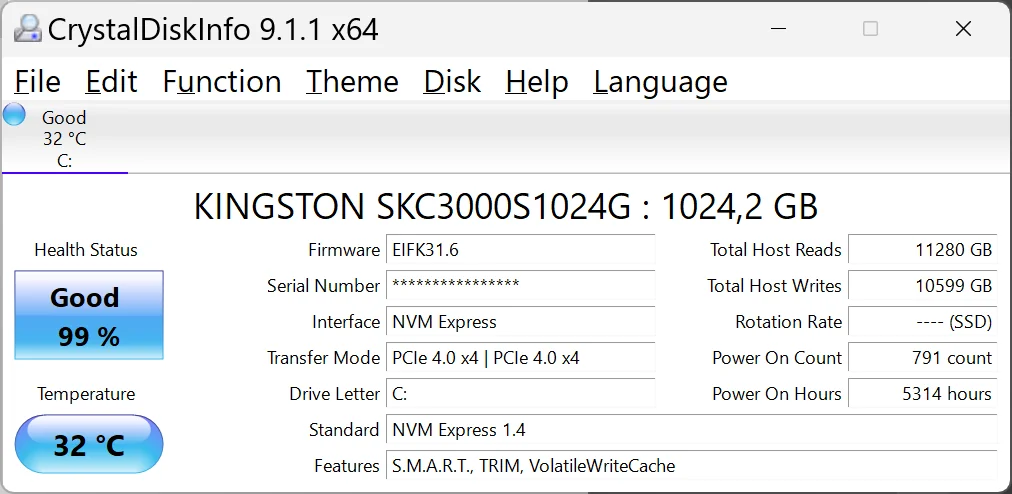Click the KINGSTON SKC3000S1024G drive title
This screenshot has width=1012, height=494.
(x=506, y=207)
